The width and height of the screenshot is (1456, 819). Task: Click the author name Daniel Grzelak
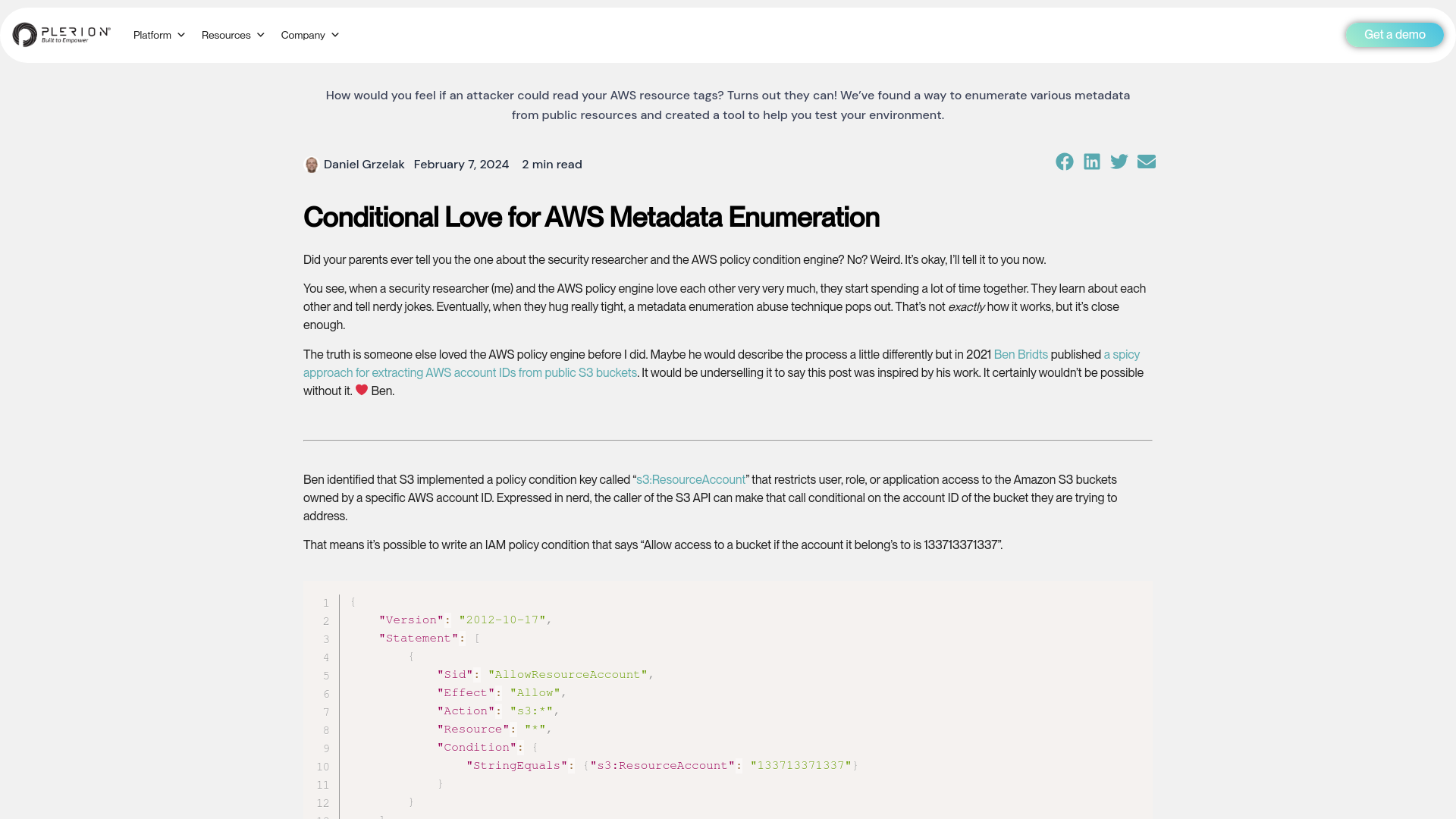click(364, 165)
